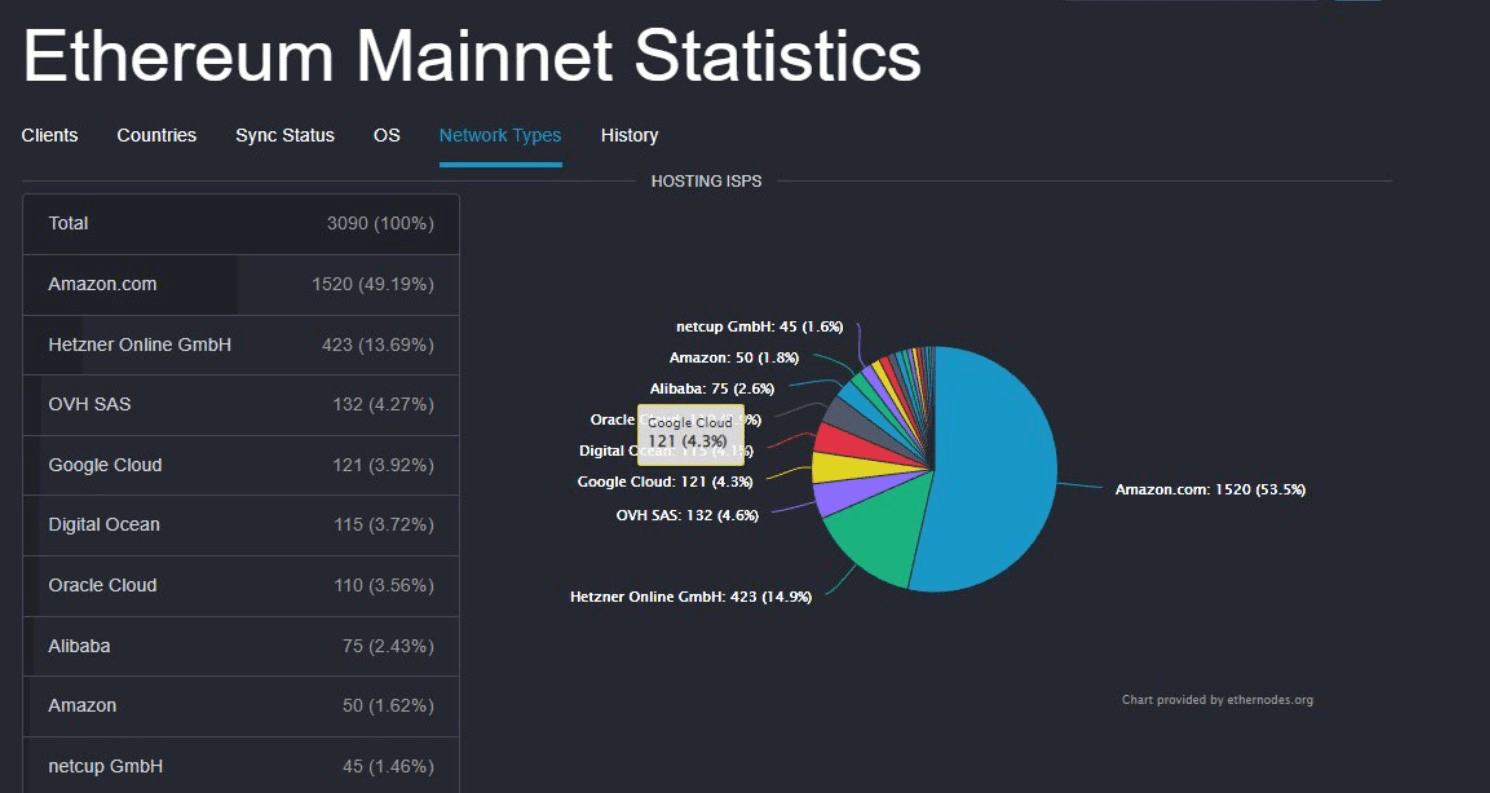Open the OS tab
This screenshot has width=1490, height=793.
pyautogui.click(x=387, y=135)
